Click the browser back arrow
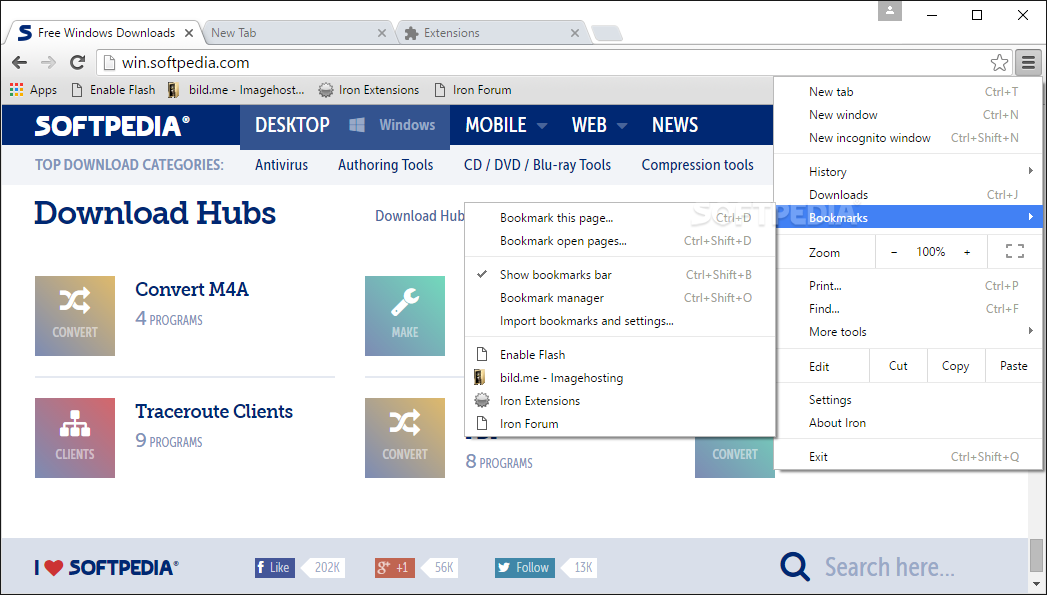The height and width of the screenshot is (595, 1047). point(19,63)
